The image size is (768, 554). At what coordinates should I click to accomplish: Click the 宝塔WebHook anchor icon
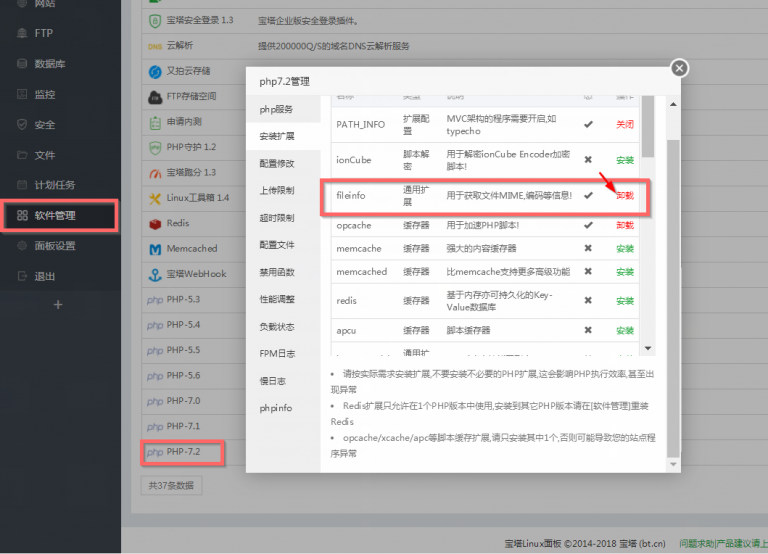tap(155, 274)
